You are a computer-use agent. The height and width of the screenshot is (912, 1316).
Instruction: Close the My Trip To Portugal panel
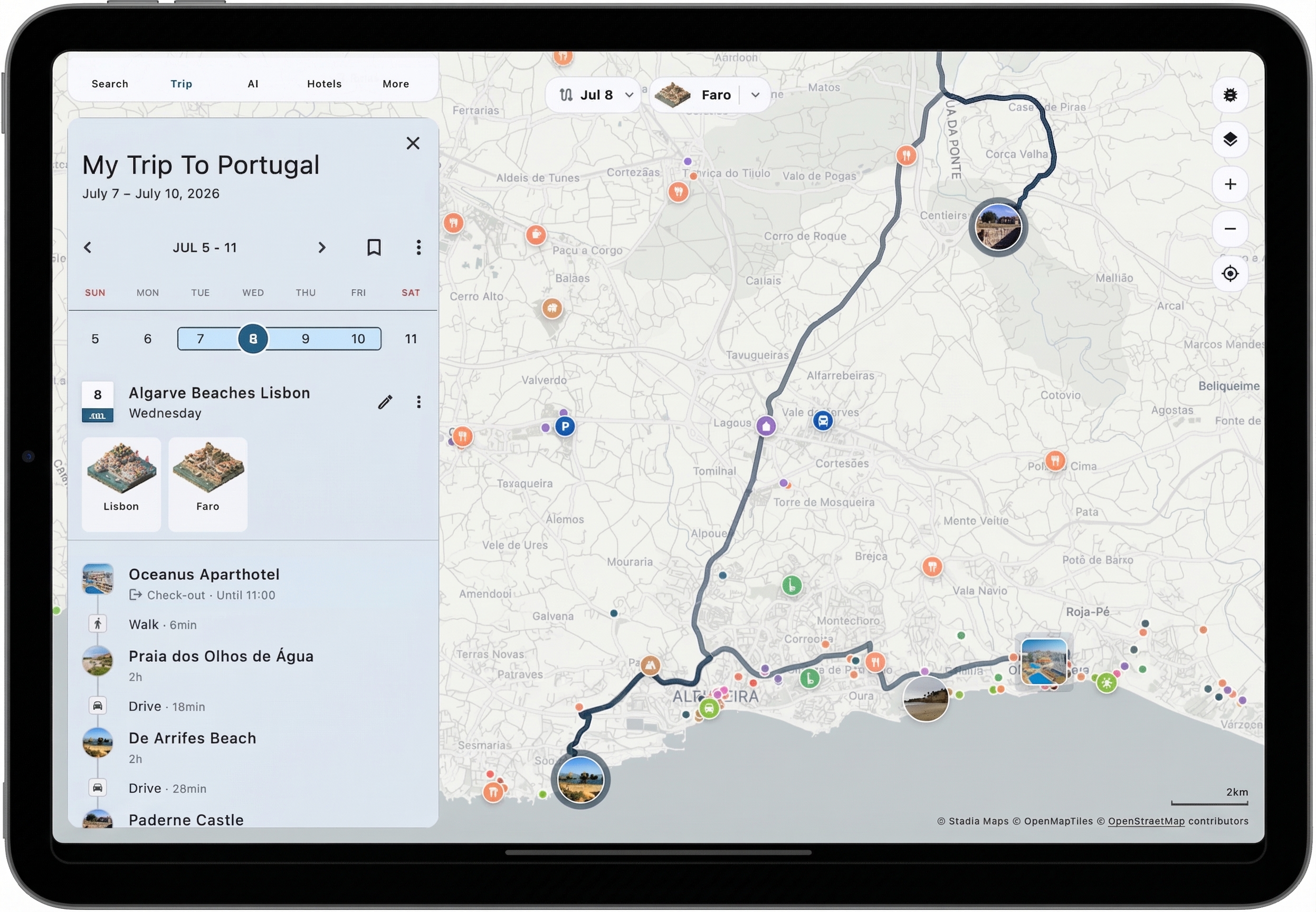(413, 143)
